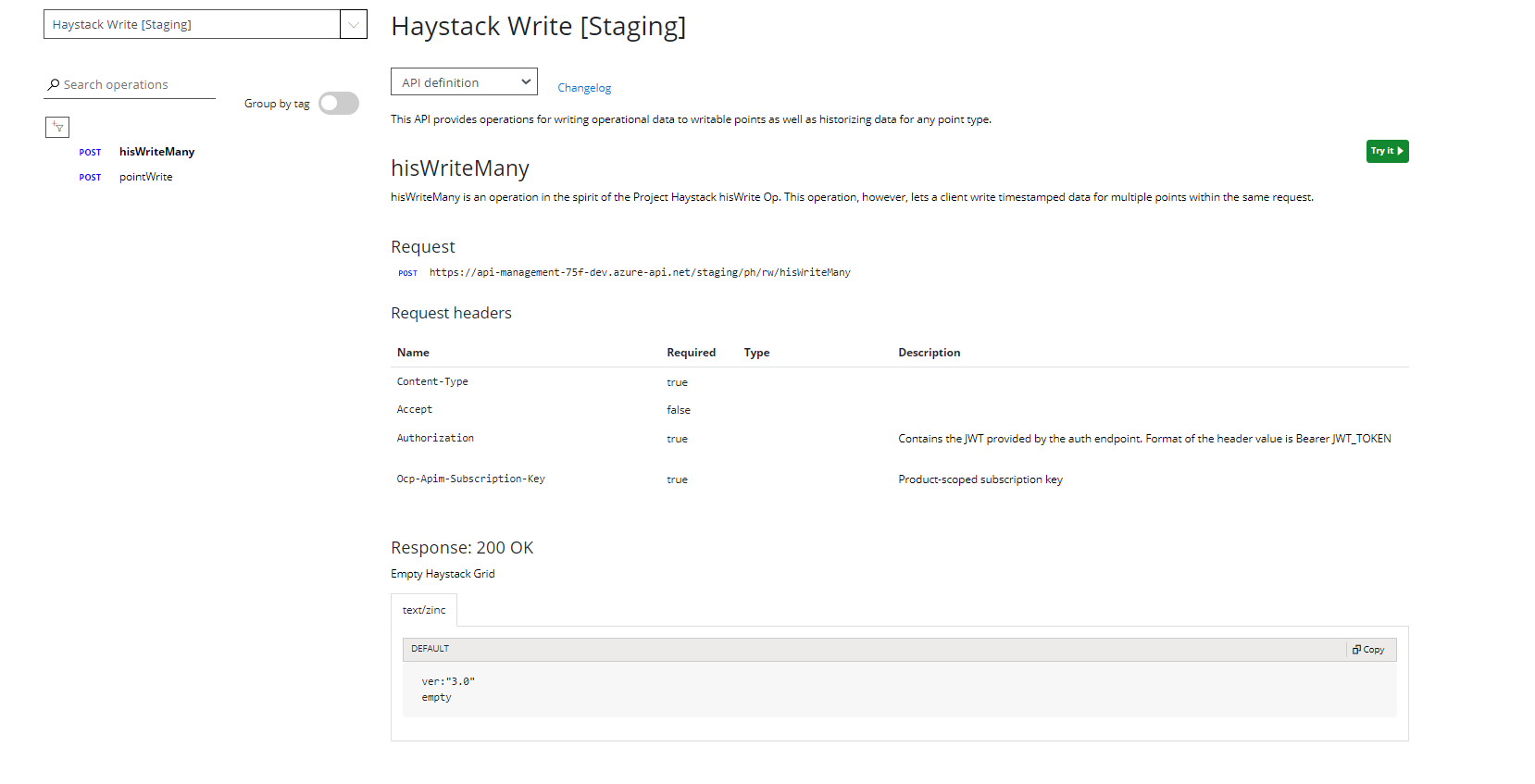Click the DEFAULT sample label

(x=430, y=649)
